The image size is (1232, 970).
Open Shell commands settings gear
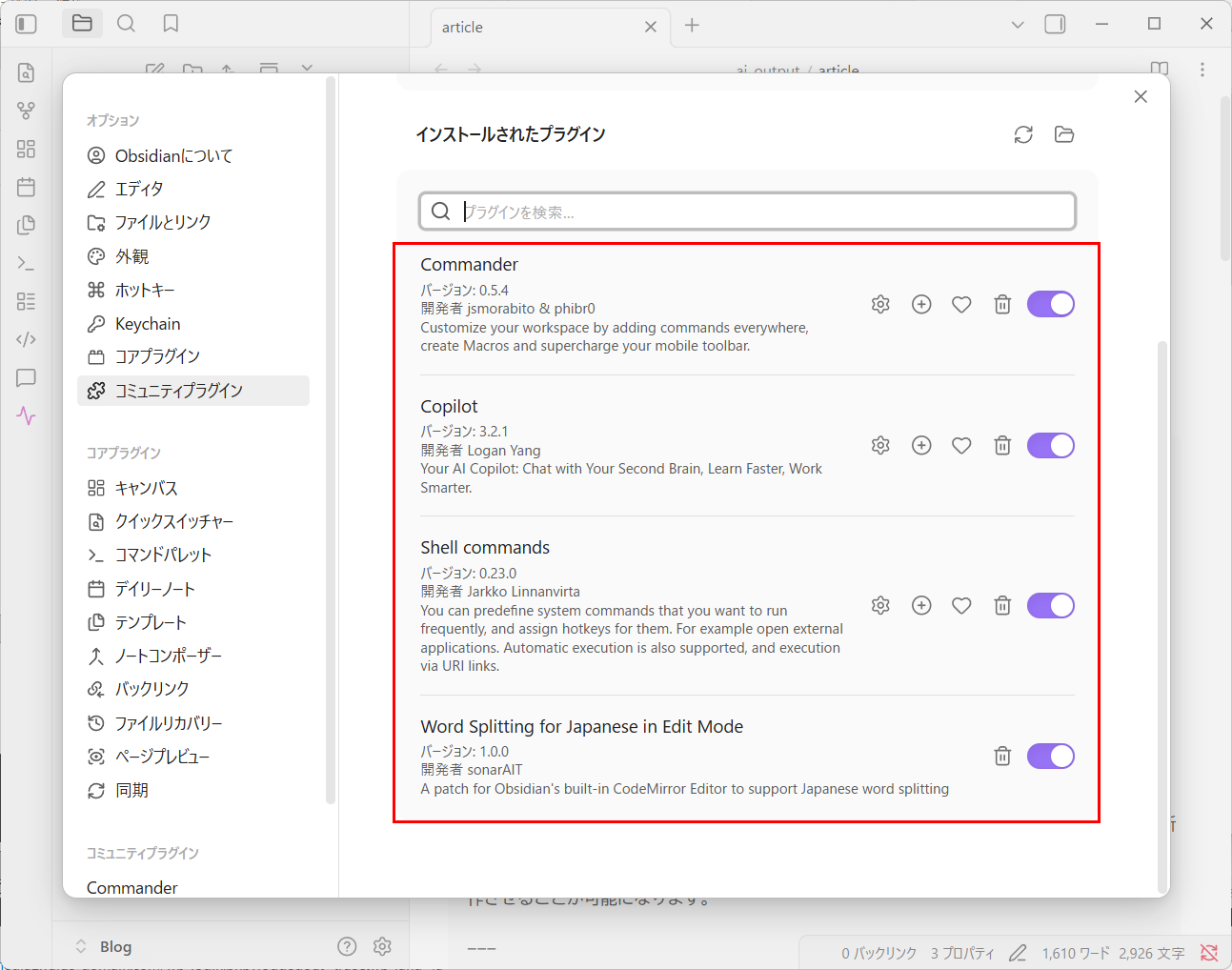click(880, 605)
